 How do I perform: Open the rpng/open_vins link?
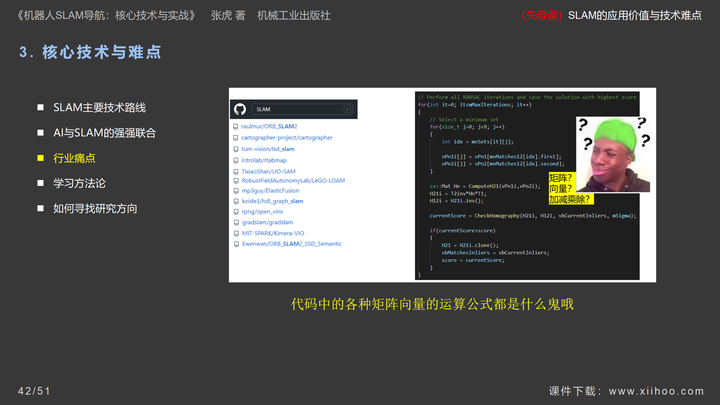(x=263, y=212)
